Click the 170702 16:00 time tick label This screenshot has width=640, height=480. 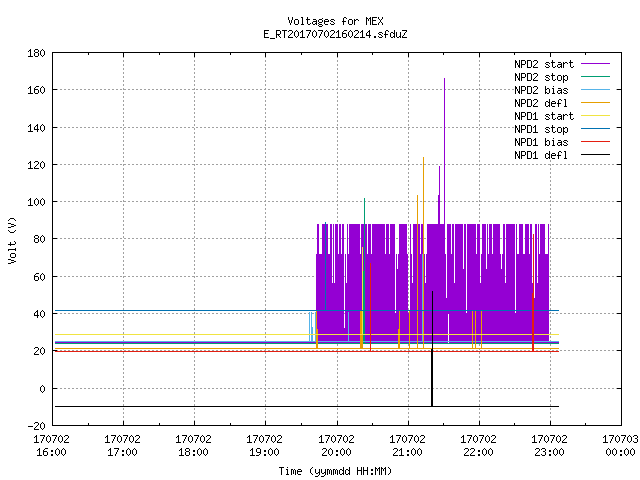(51, 445)
